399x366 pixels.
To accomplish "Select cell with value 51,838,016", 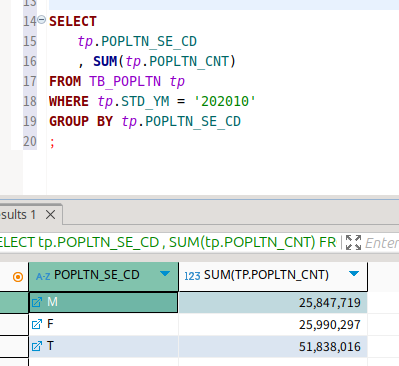I will tap(273, 347).
